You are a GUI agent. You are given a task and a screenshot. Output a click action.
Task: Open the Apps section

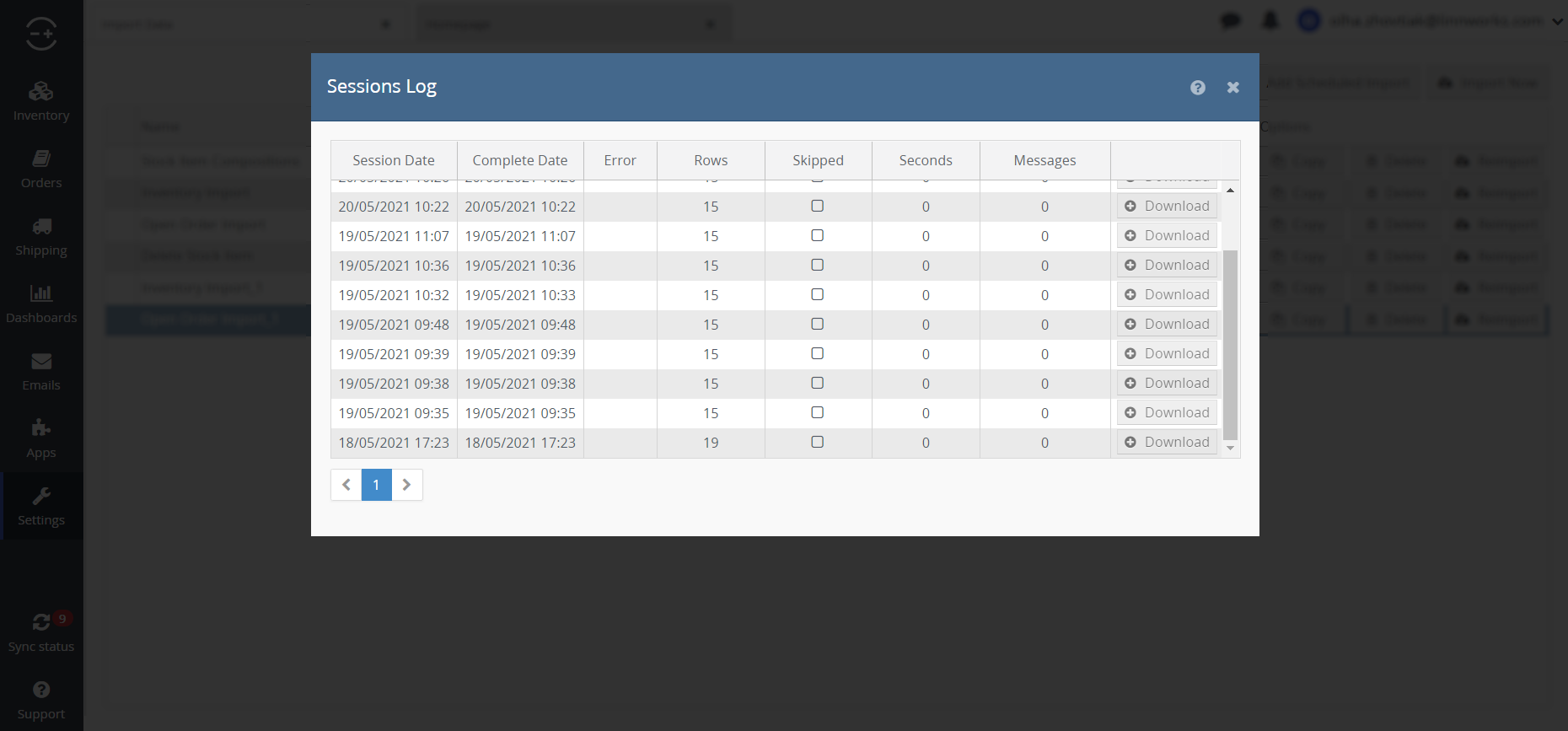click(40, 438)
